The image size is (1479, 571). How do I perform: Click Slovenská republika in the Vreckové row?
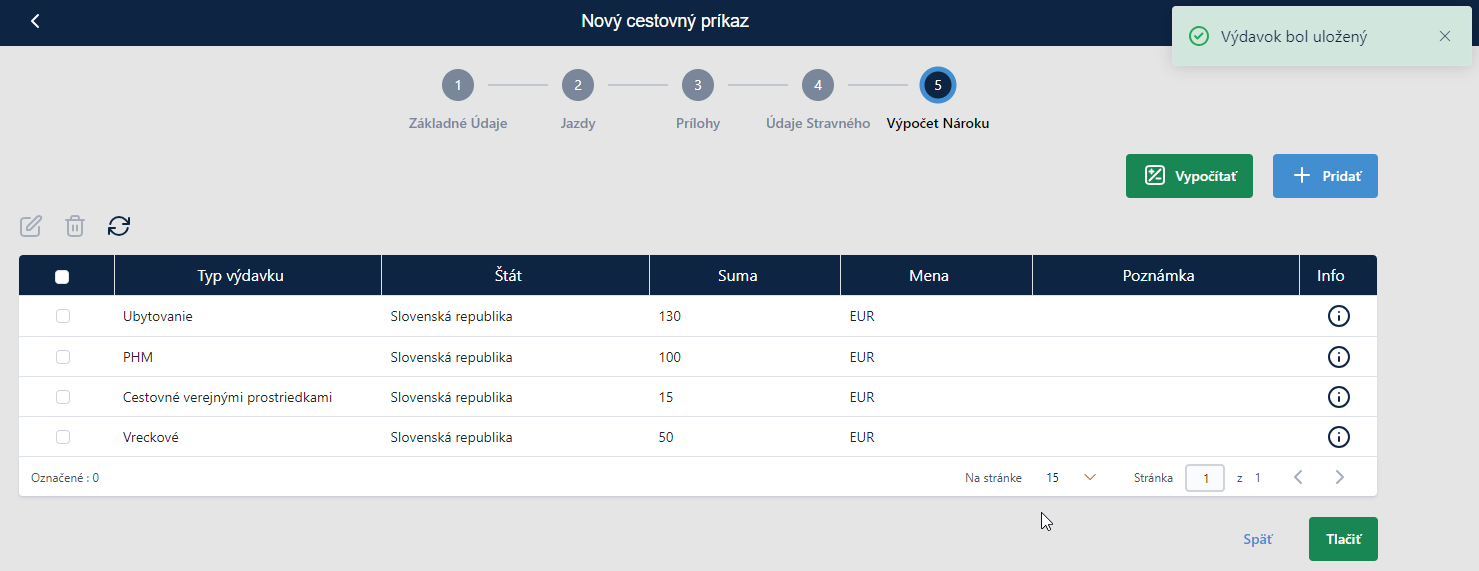click(x=451, y=437)
